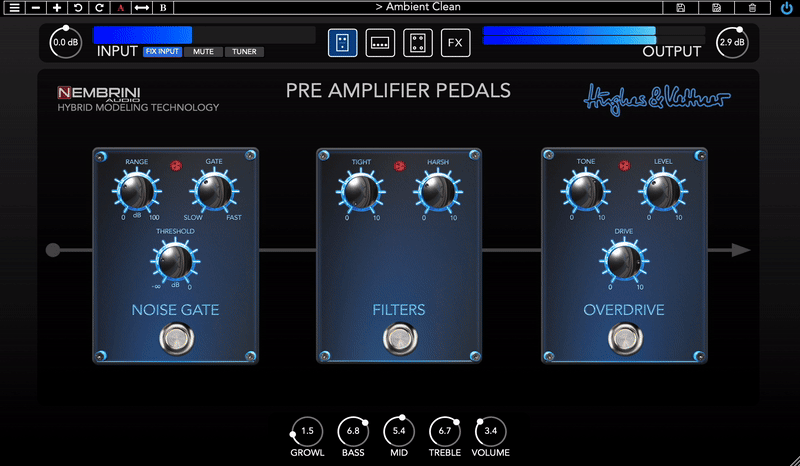Click the Nembrini Audio logo
The image size is (800, 466).
(x=98, y=93)
